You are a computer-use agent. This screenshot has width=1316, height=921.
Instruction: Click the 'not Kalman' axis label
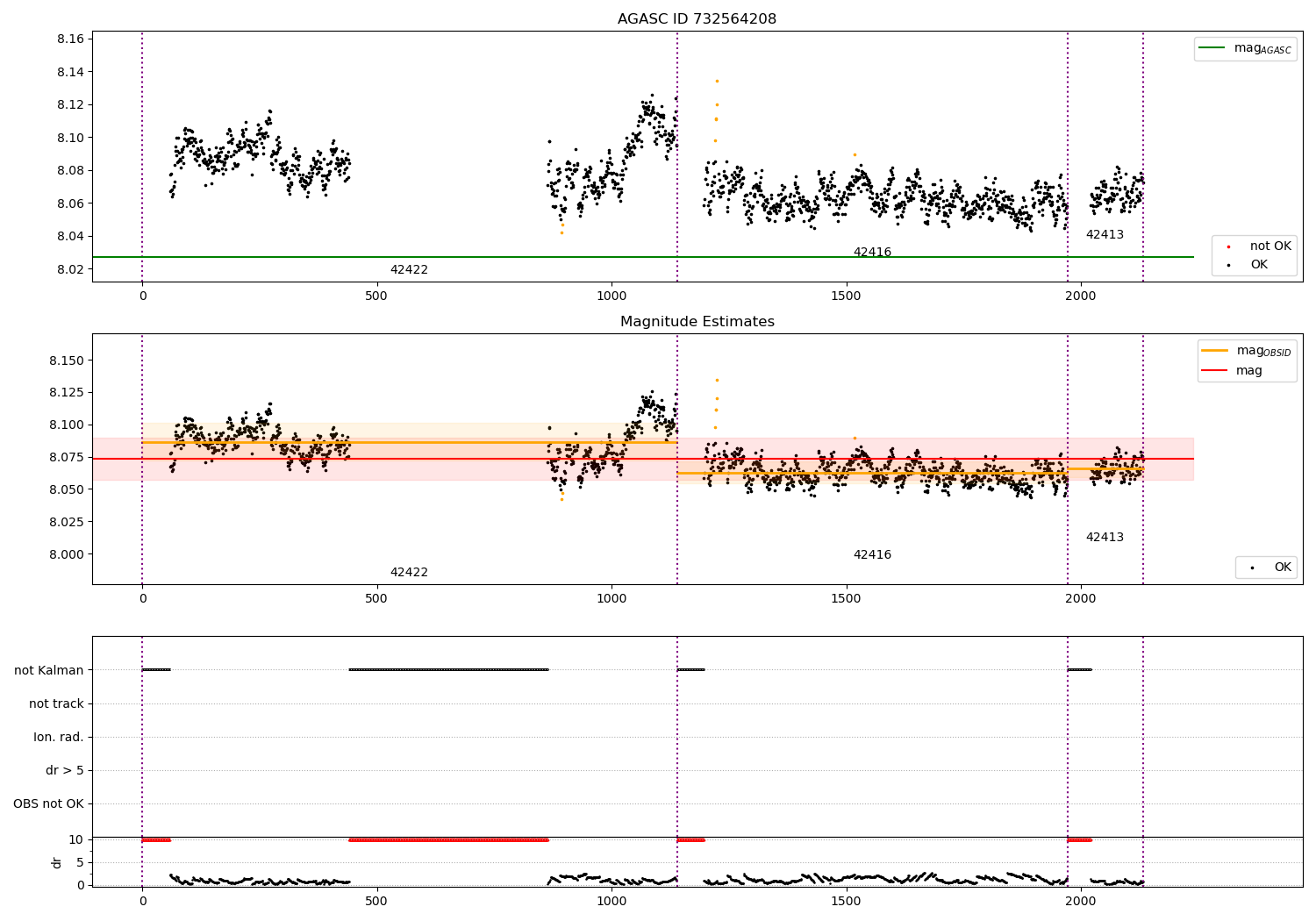[x=49, y=670]
